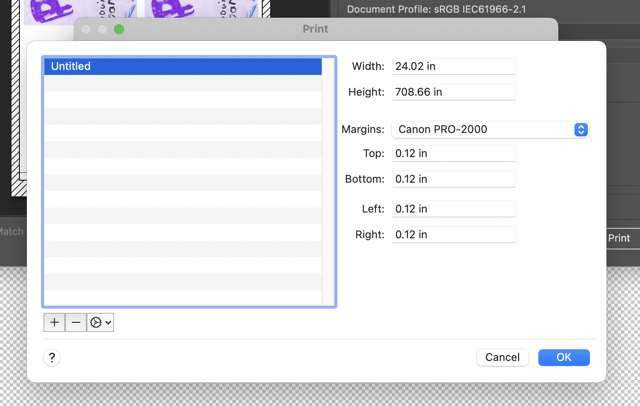The image size is (640, 406).
Task: Click the green zoom button on Print window
Action: (119, 30)
